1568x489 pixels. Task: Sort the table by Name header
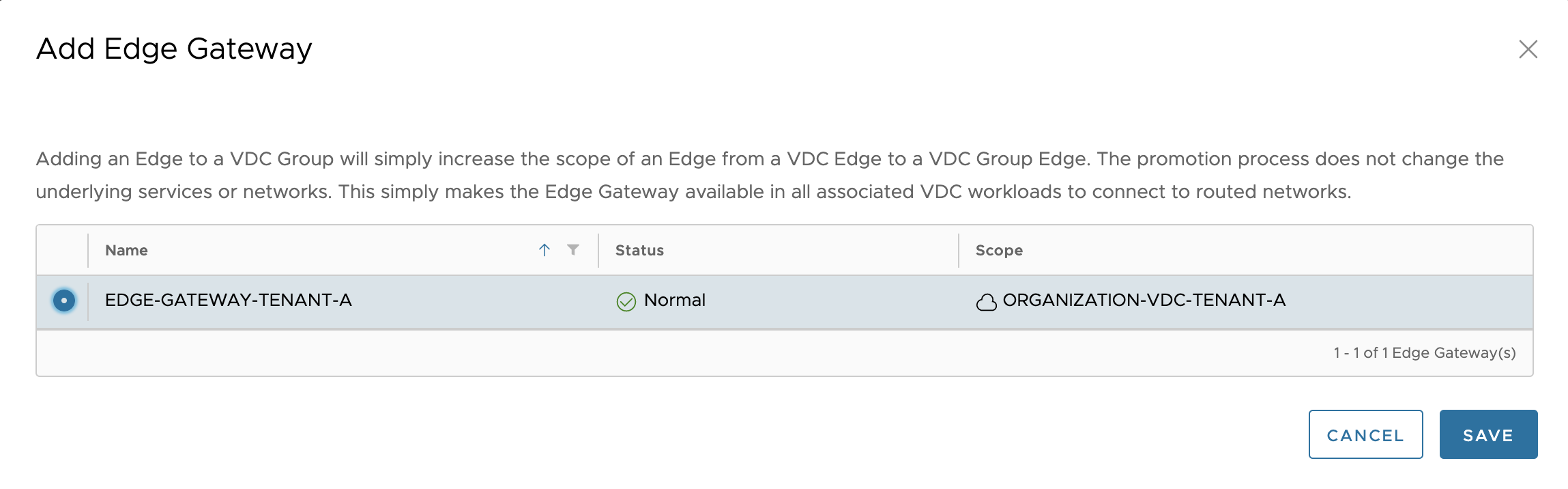coord(127,251)
